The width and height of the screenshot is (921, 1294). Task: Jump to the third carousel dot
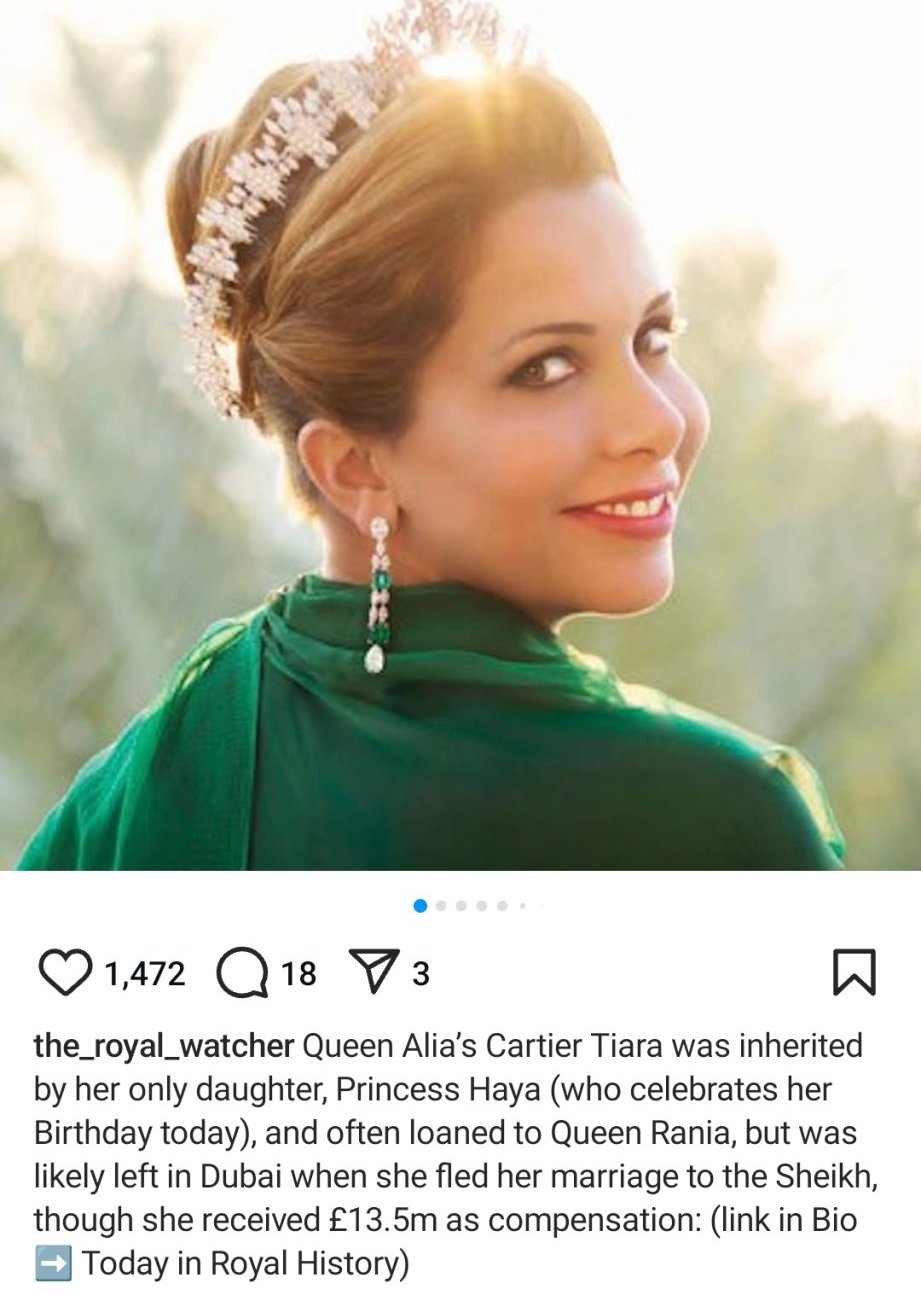click(461, 906)
